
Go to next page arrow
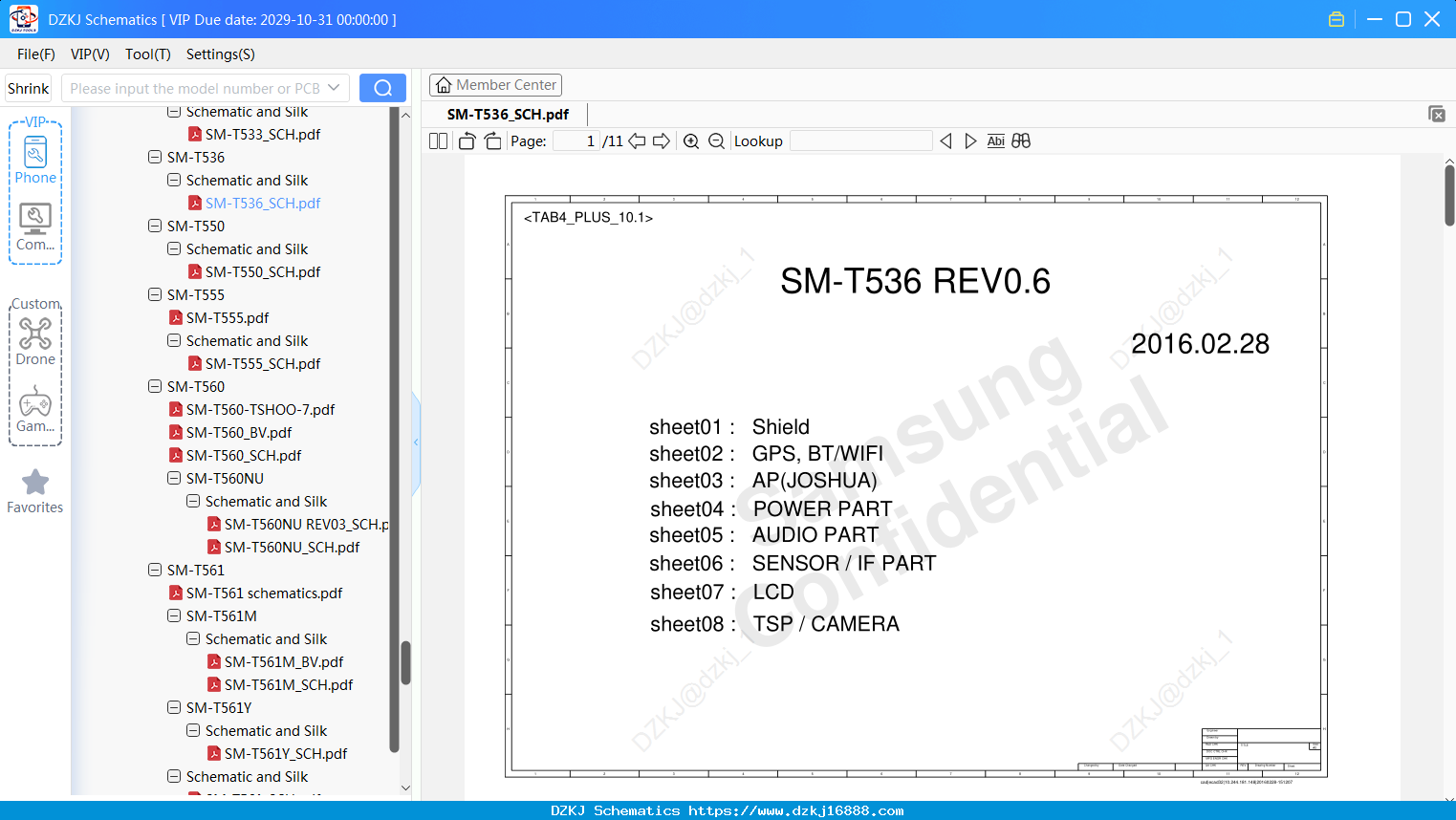(x=662, y=141)
